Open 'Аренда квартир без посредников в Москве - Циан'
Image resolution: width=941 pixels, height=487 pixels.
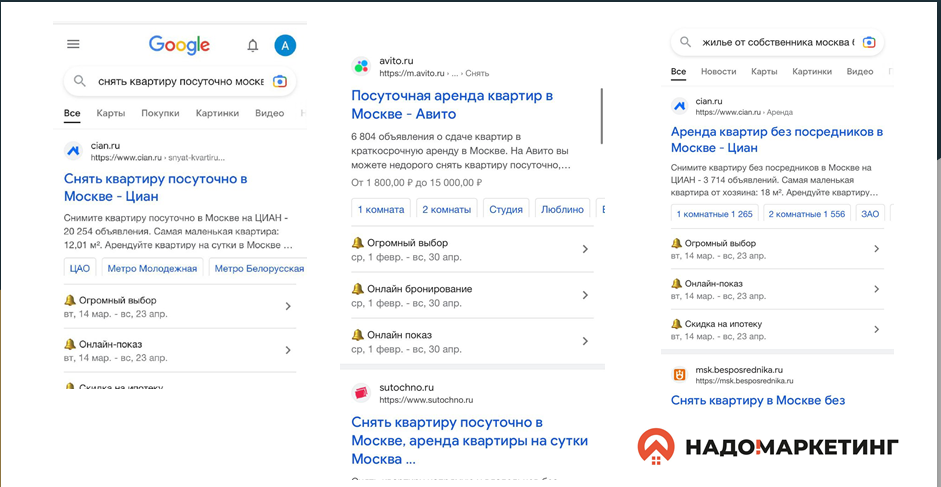click(x=777, y=139)
